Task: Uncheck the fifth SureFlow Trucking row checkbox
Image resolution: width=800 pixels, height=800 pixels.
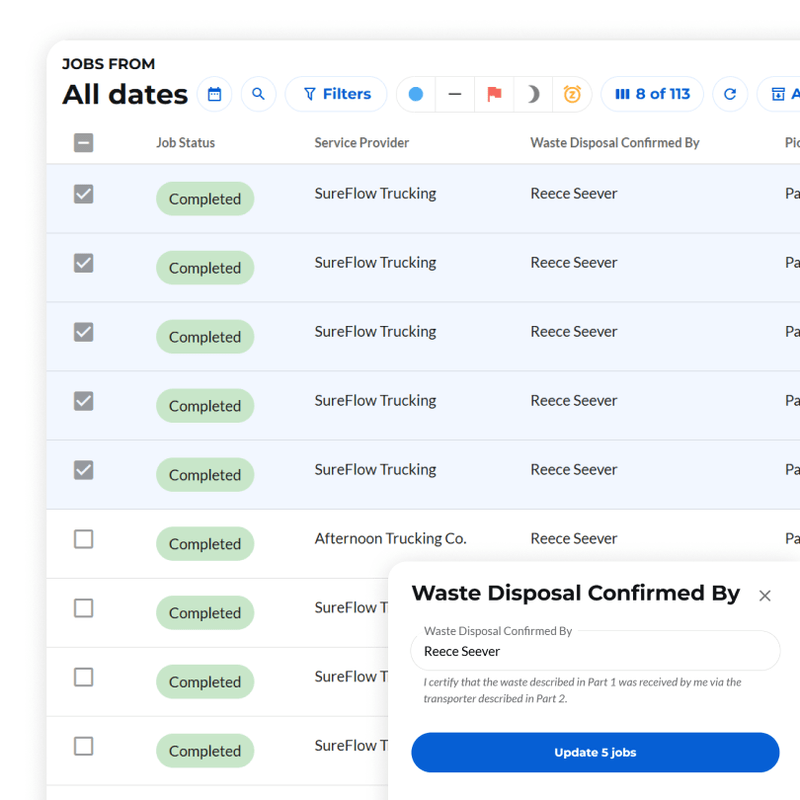Action: pyautogui.click(x=84, y=470)
